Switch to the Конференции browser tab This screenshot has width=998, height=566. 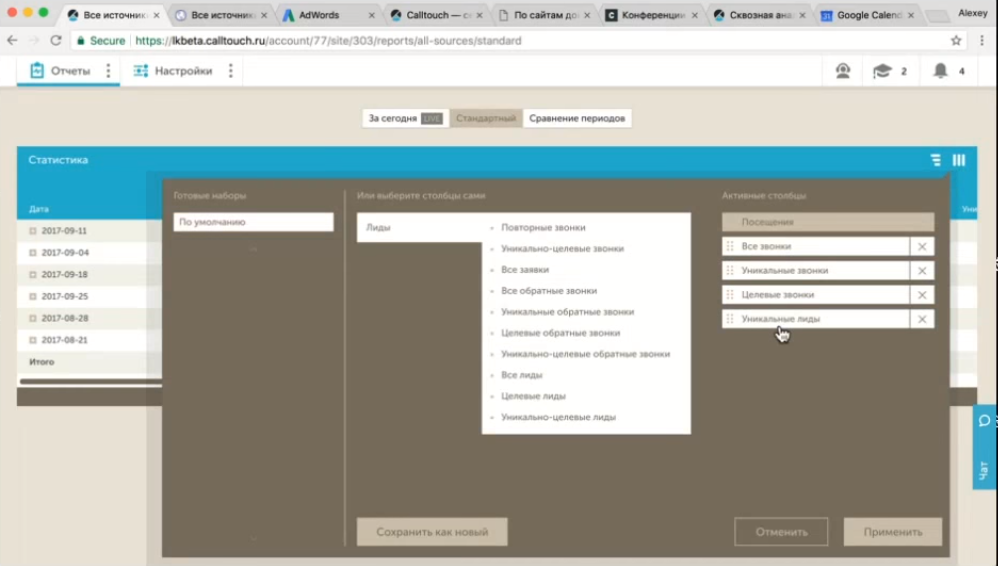[x=653, y=15]
